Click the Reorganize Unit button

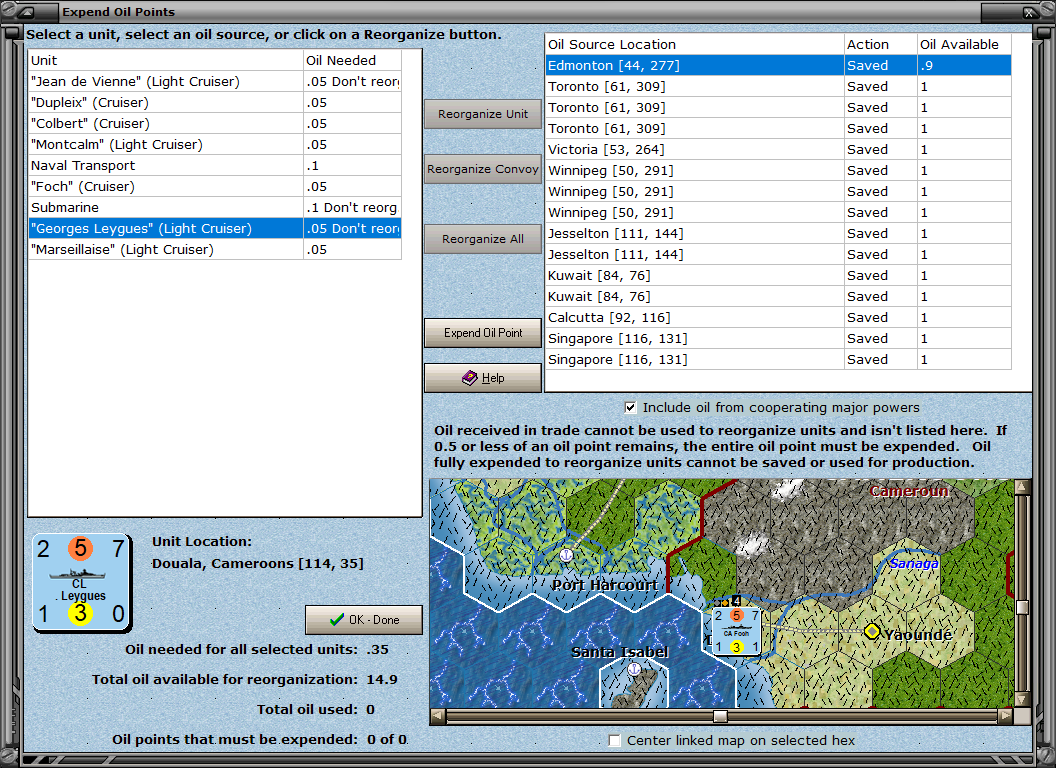coord(483,114)
